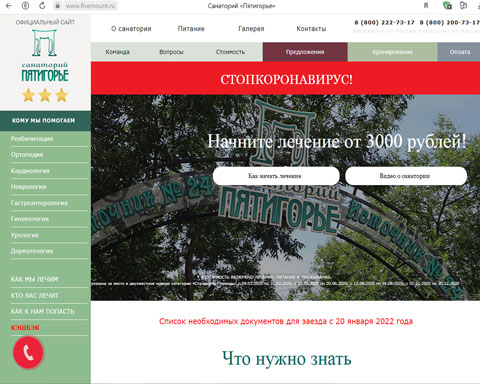Open the Галерея menu item

coord(251,29)
